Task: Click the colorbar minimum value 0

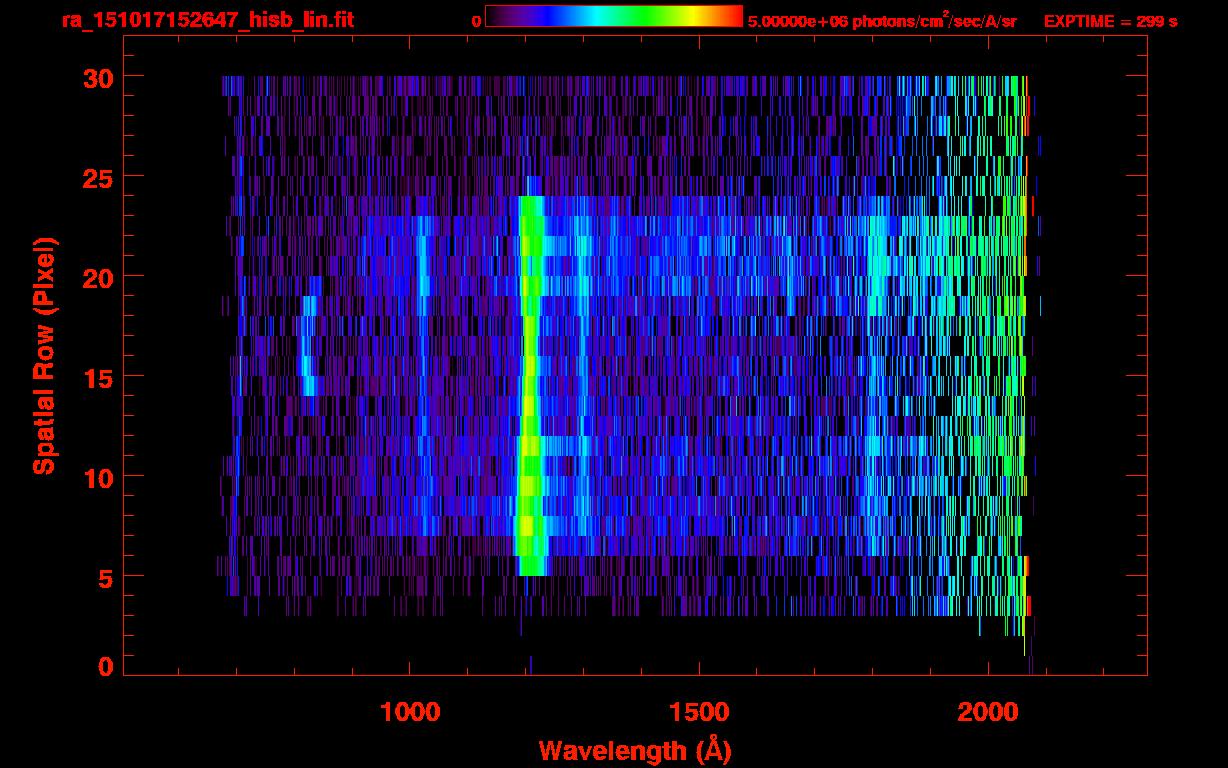Action: (476, 21)
